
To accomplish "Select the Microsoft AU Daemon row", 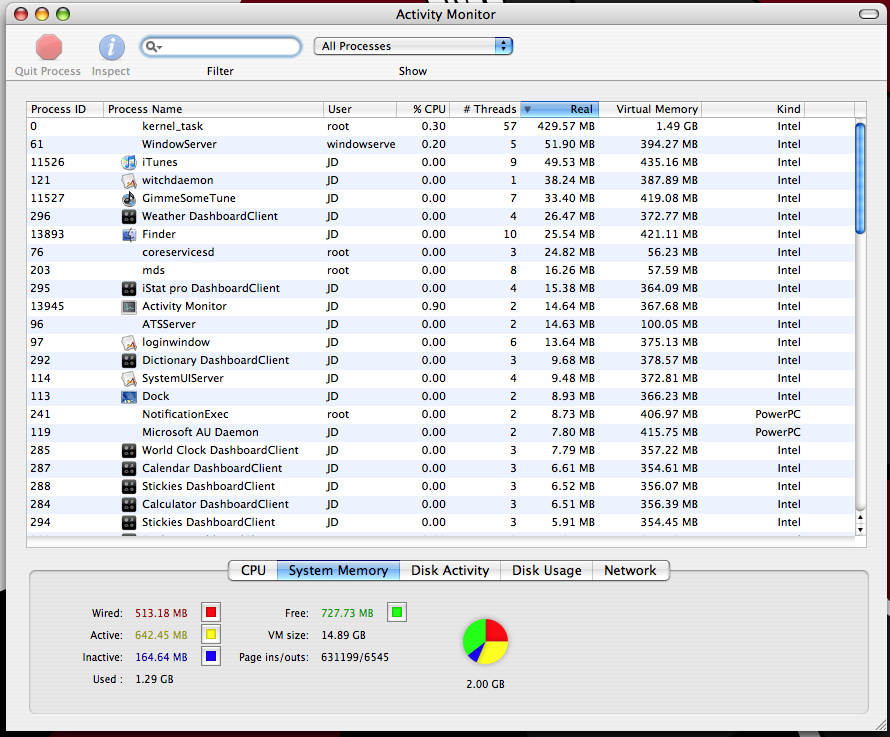I will click(x=440, y=432).
